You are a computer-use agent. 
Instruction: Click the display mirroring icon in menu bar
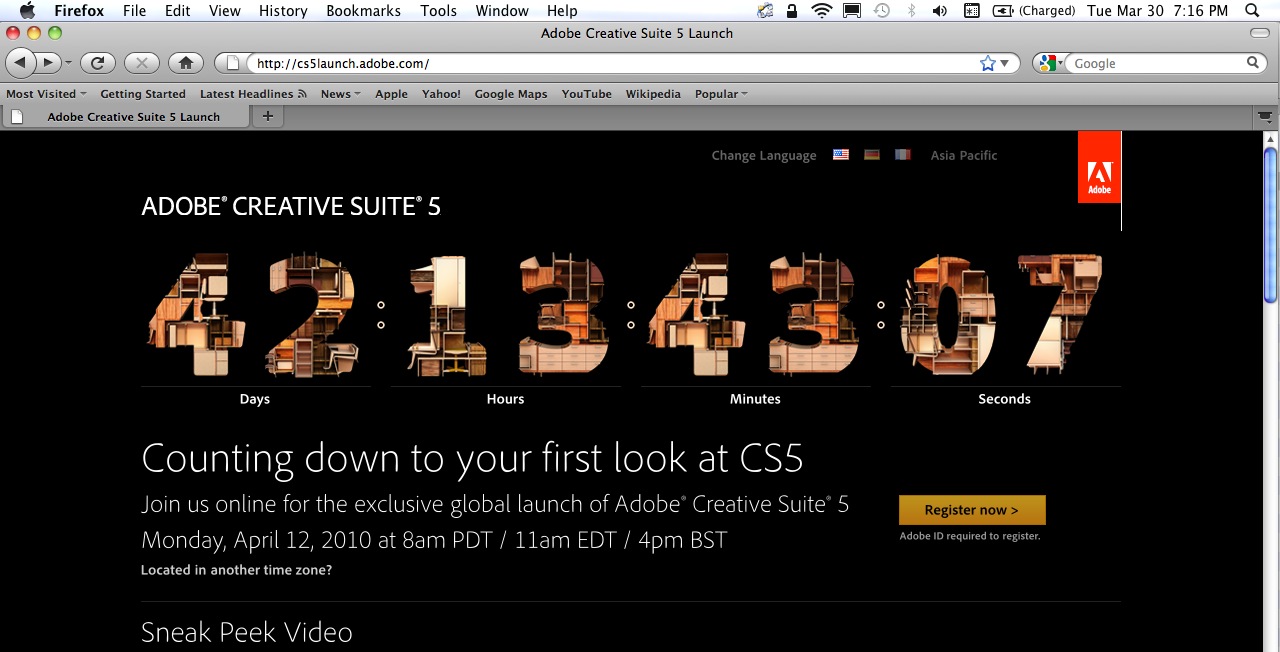(852, 11)
